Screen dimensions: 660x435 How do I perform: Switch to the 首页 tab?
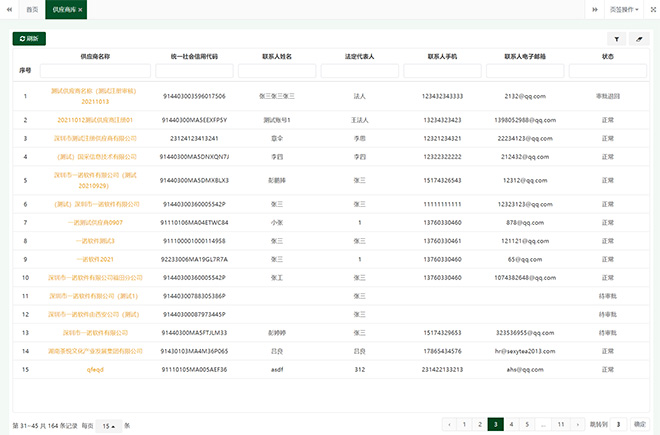point(32,9)
